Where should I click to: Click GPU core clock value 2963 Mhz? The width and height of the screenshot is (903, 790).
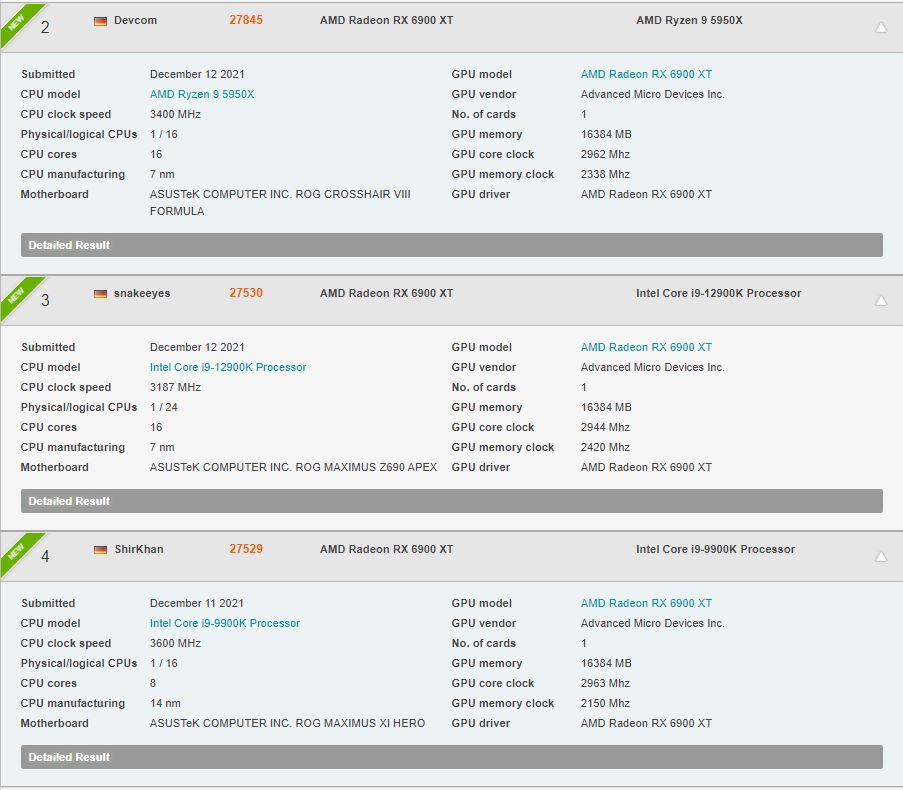605,683
